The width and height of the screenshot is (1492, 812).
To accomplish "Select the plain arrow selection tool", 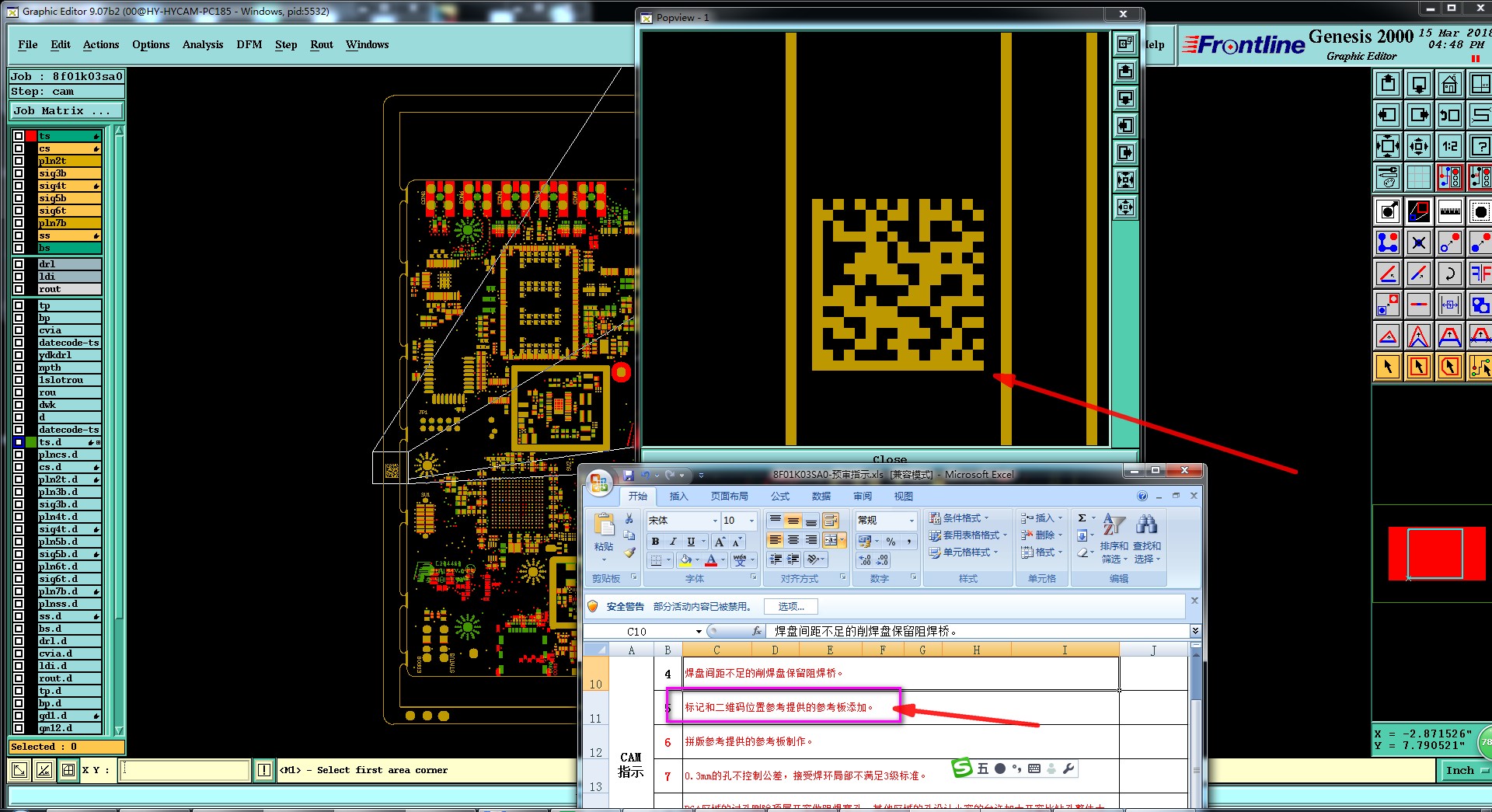I will (x=1388, y=367).
